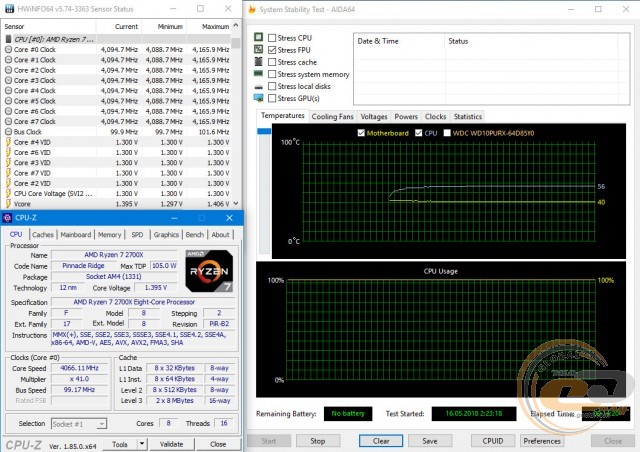This screenshot has height=452, width=640.
Task: Open CPUID from AIDA64
Action: point(493,441)
